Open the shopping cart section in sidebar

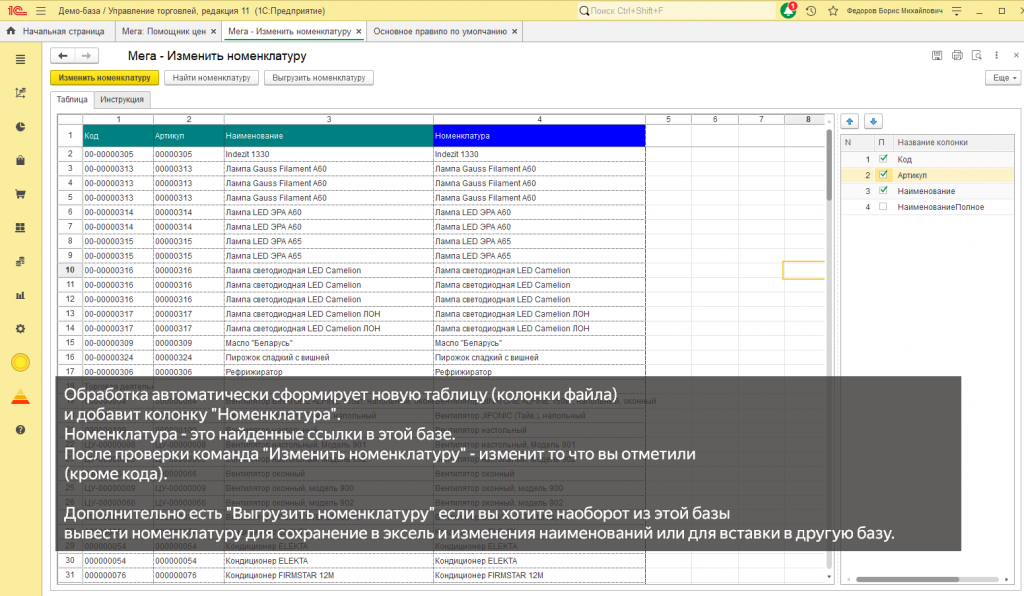coord(21,194)
